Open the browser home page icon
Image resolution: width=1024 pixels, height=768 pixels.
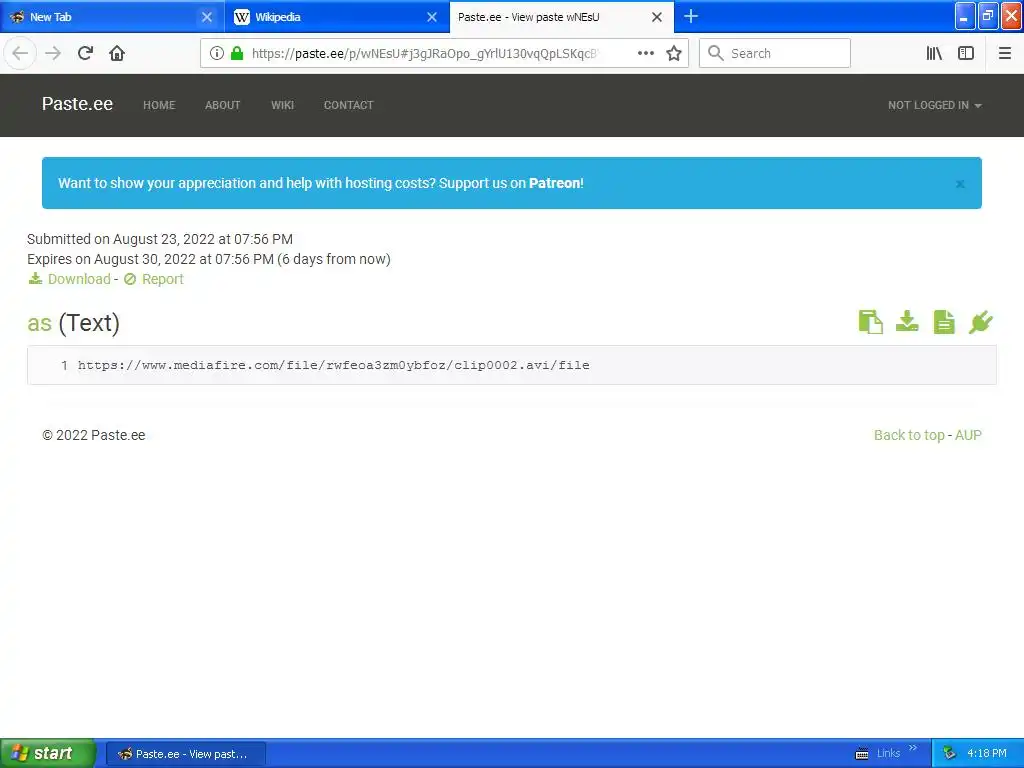point(117,53)
